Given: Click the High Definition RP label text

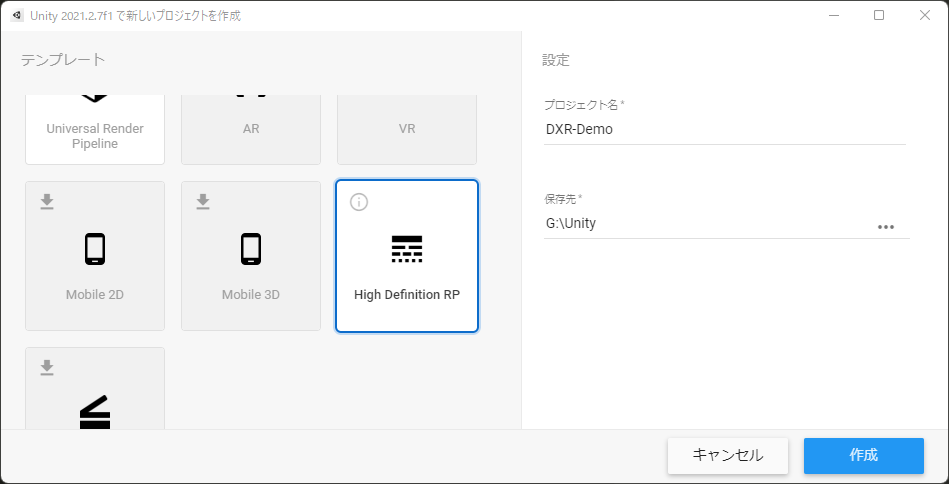Looking at the screenshot, I should pos(407,295).
